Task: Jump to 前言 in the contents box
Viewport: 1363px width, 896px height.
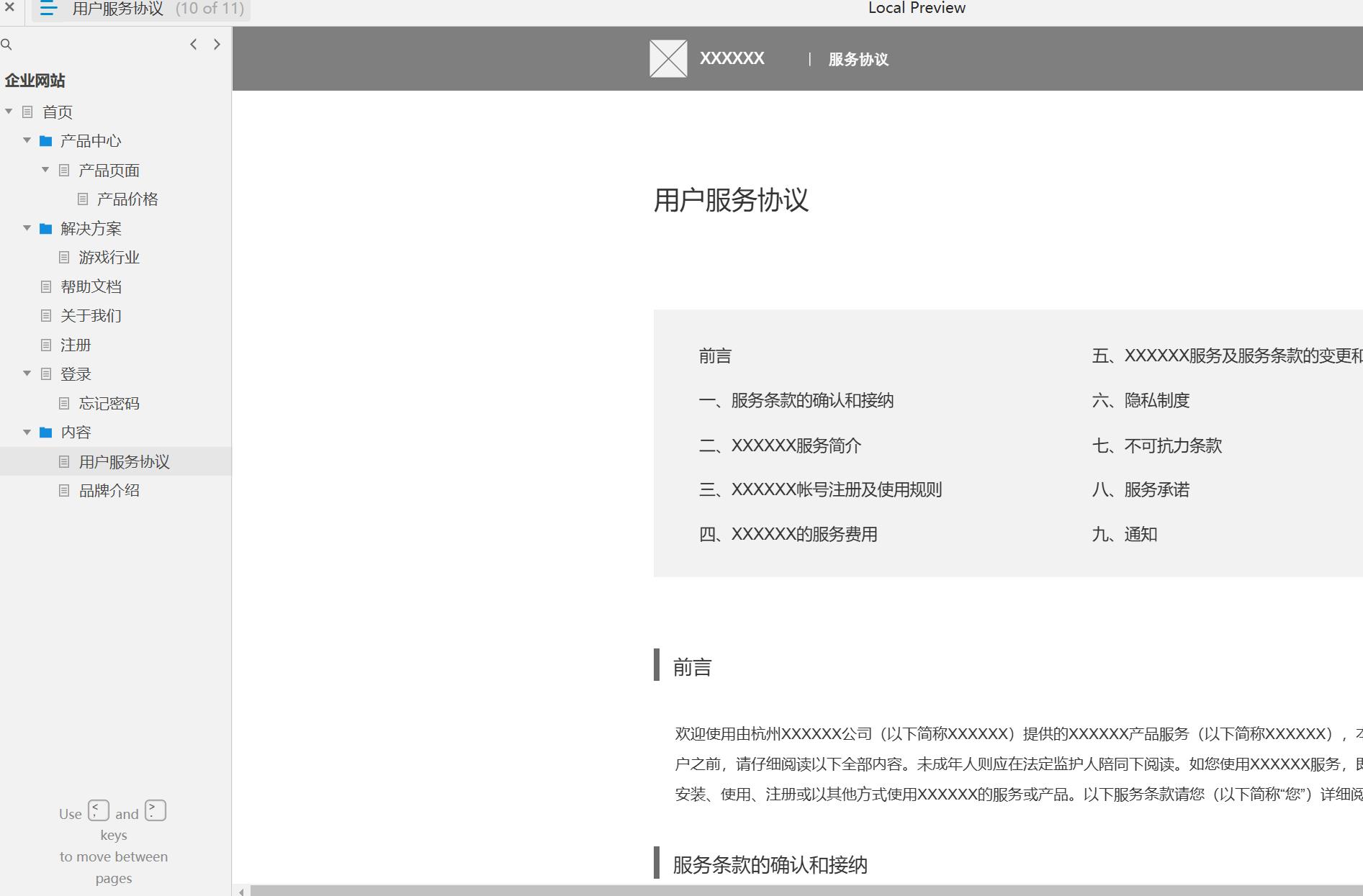Action: (x=715, y=356)
